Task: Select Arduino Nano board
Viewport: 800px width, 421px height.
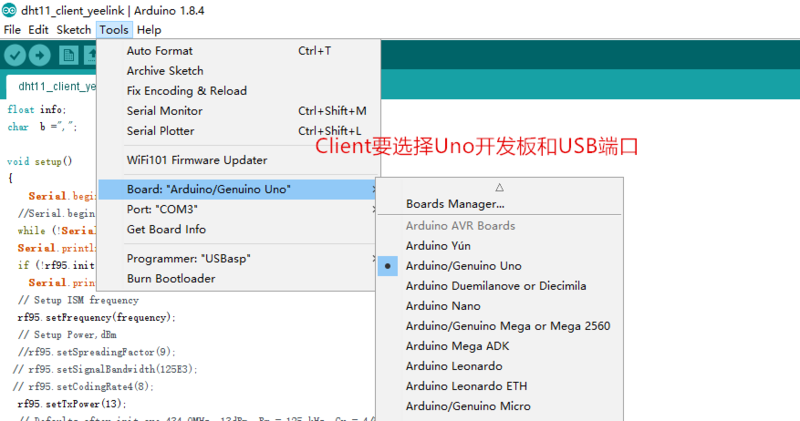Action: [x=499, y=306]
